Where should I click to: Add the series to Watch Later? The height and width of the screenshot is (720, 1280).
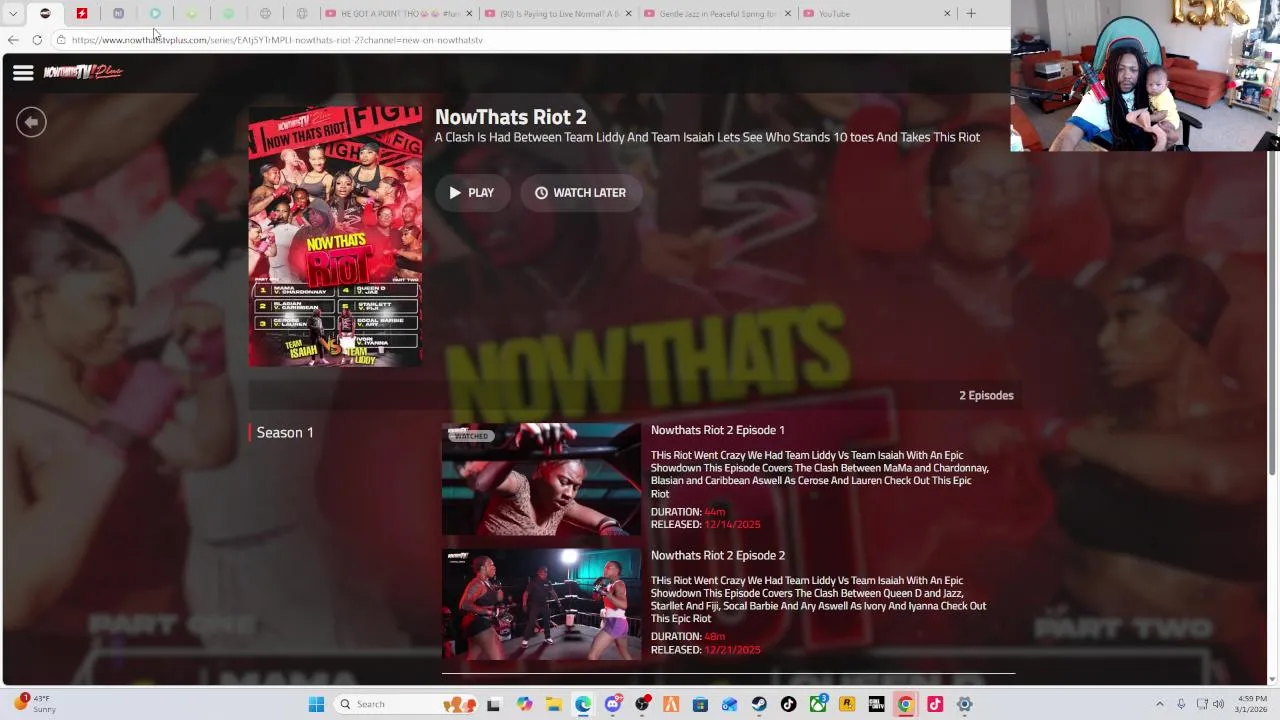(580, 193)
